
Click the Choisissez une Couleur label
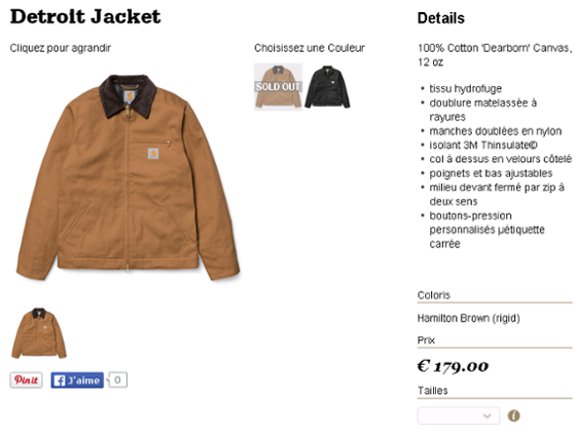tap(310, 48)
